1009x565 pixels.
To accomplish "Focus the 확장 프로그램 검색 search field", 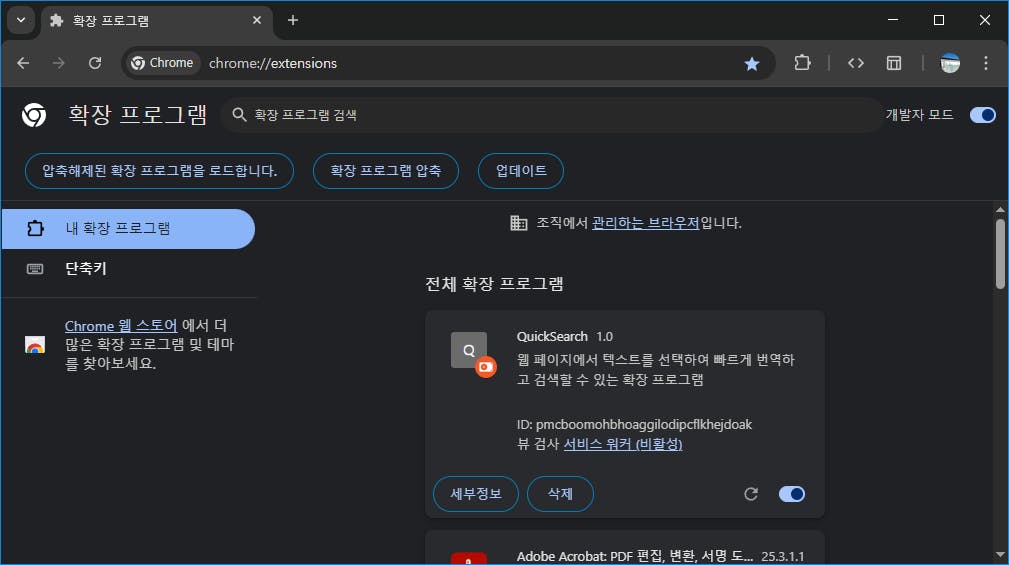I will pyautogui.click(x=551, y=115).
